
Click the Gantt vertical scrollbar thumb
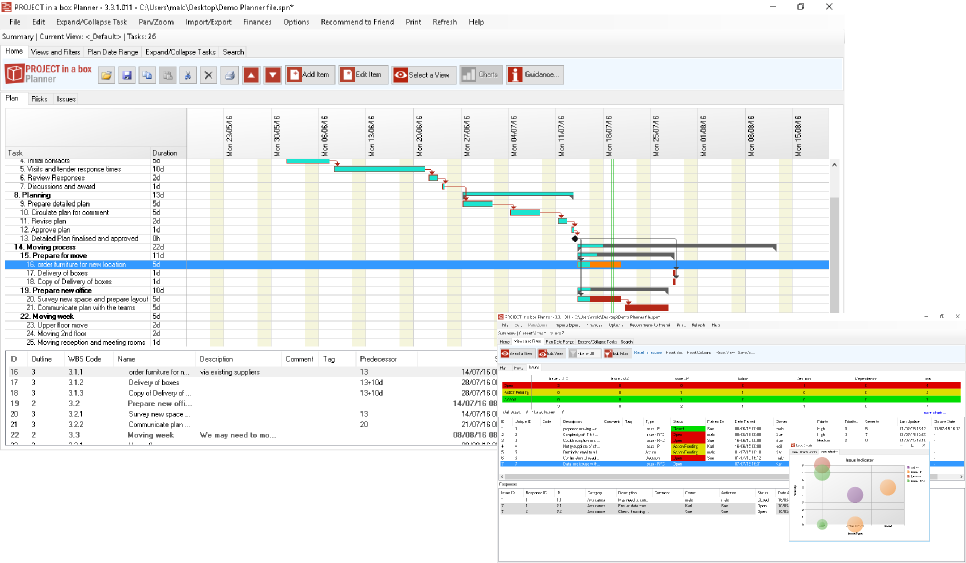(834, 256)
